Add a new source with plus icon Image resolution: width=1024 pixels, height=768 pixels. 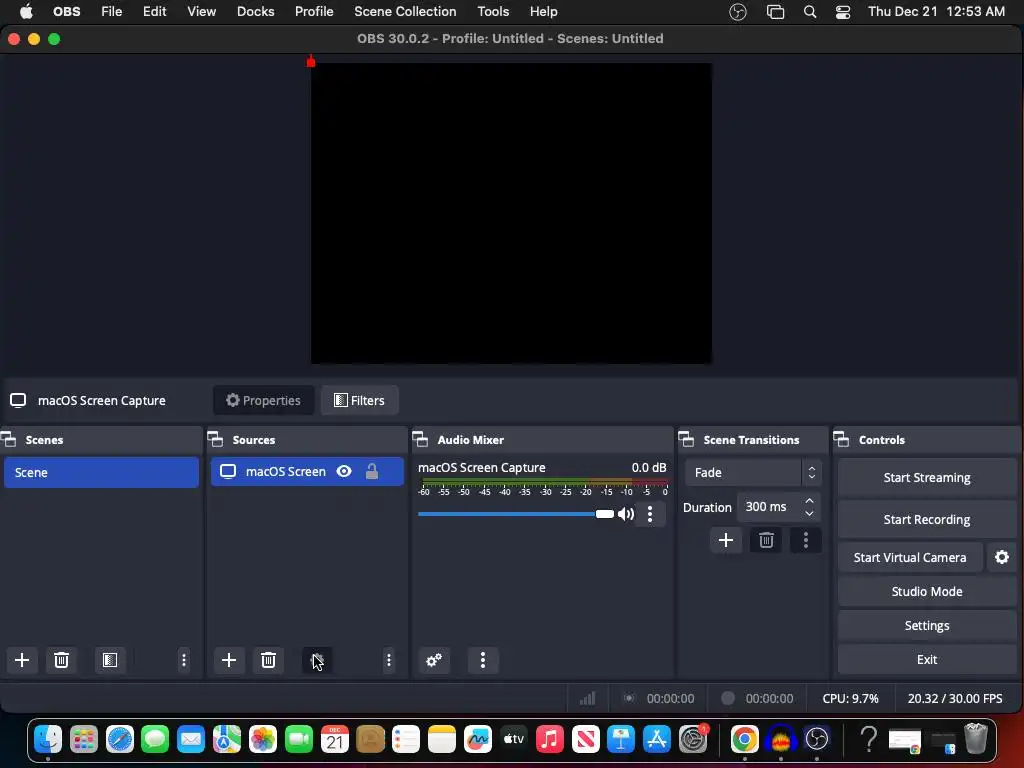(x=229, y=660)
